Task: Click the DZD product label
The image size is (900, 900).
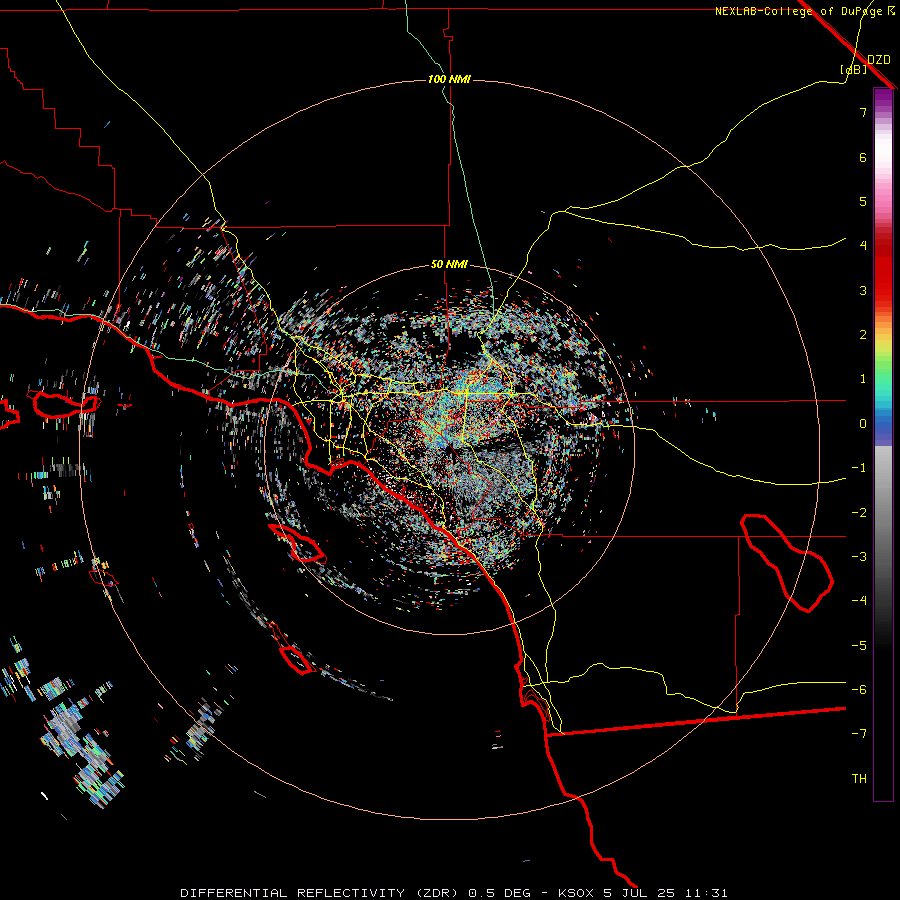Action: pyautogui.click(x=879, y=60)
